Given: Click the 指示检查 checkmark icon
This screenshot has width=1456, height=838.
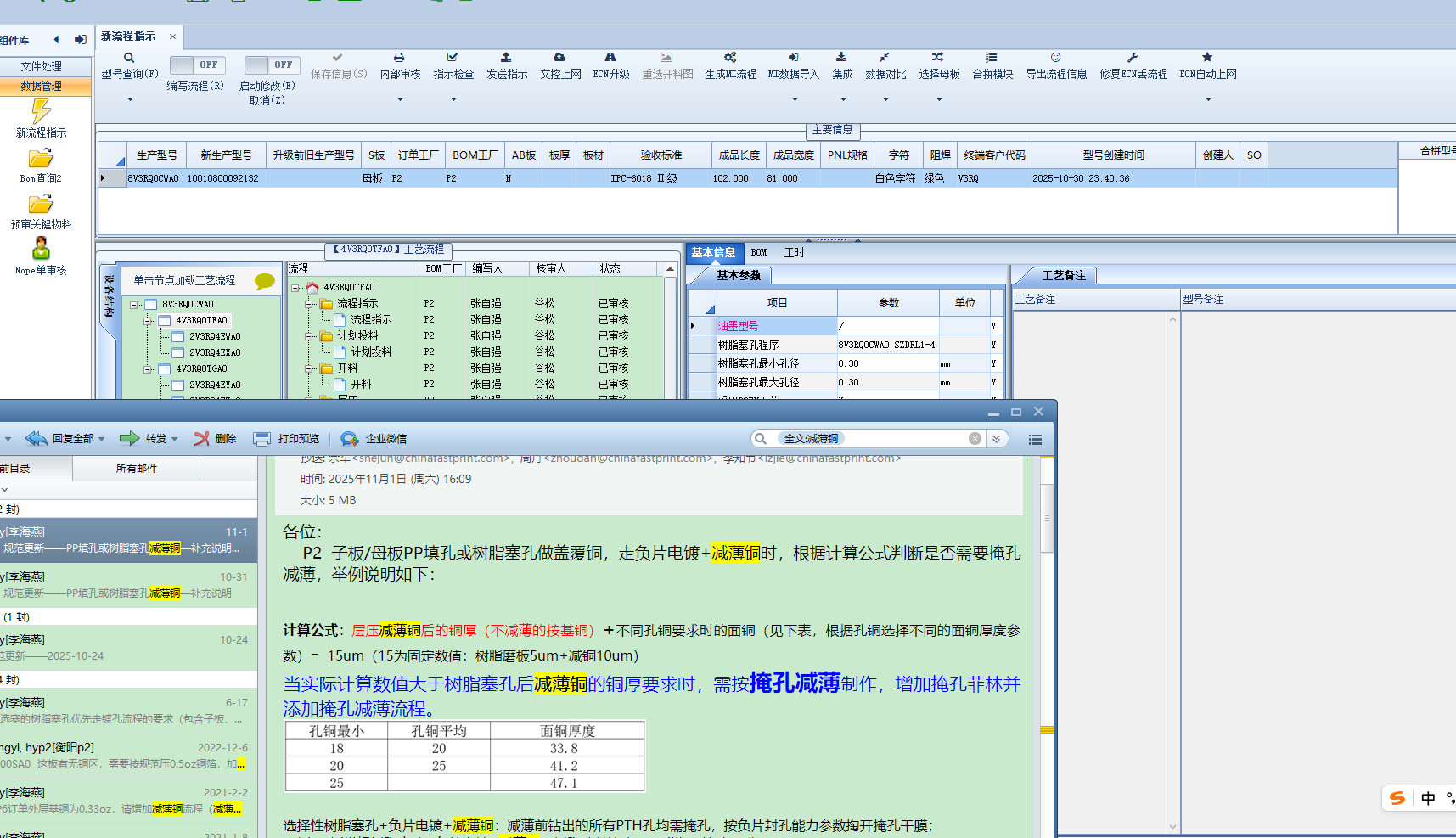Looking at the screenshot, I should coord(453,58).
